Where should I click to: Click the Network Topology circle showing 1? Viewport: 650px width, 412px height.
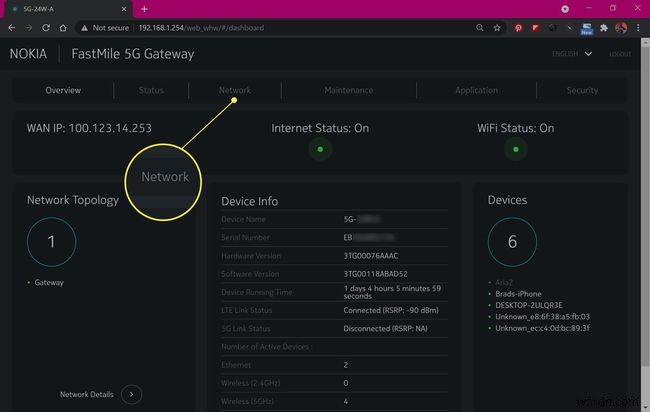(x=51, y=242)
